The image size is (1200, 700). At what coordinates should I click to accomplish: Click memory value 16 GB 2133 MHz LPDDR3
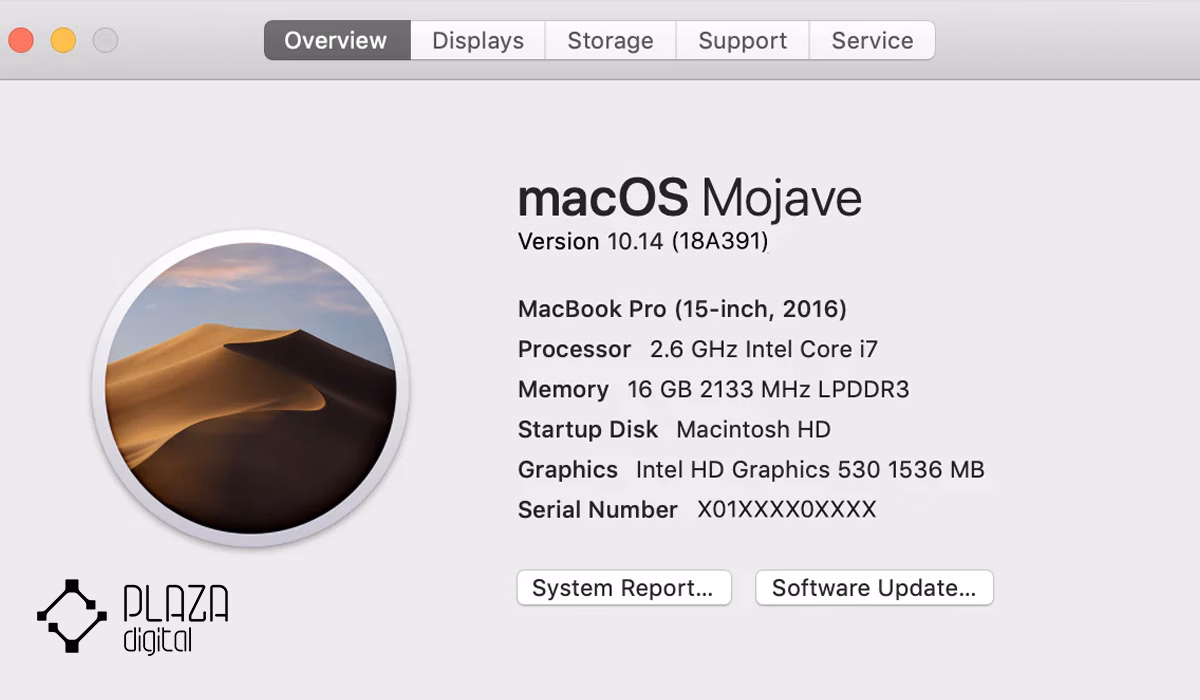coord(768,390)
